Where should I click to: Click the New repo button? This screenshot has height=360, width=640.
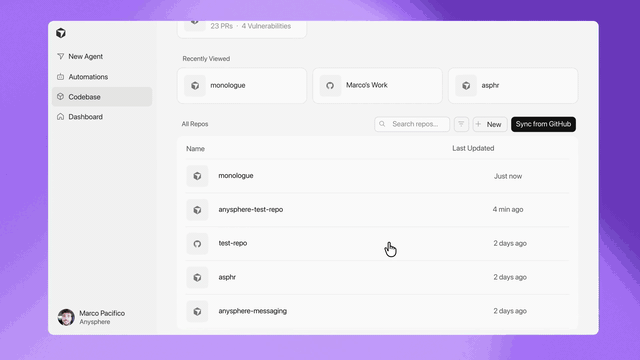(490, 124)
